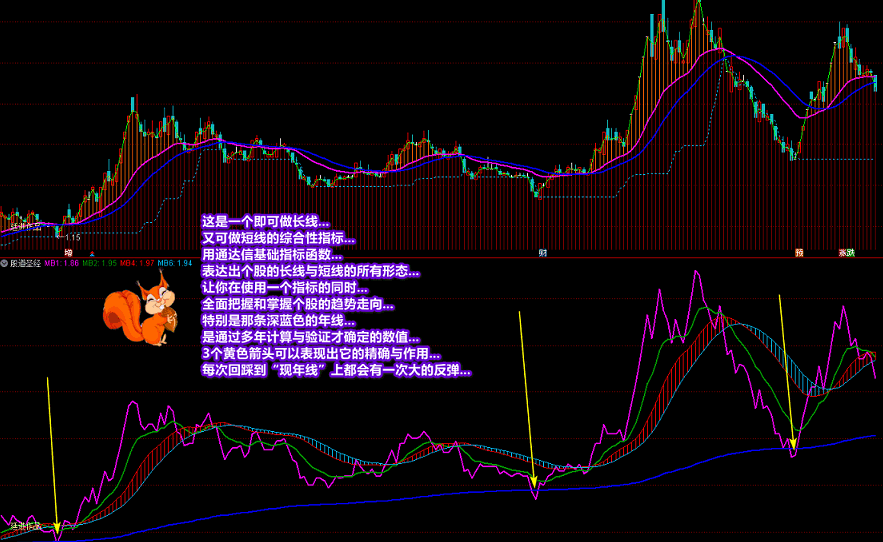
Task: Select the MB1: 1.86 indicator value
Action: coord(61,263)
